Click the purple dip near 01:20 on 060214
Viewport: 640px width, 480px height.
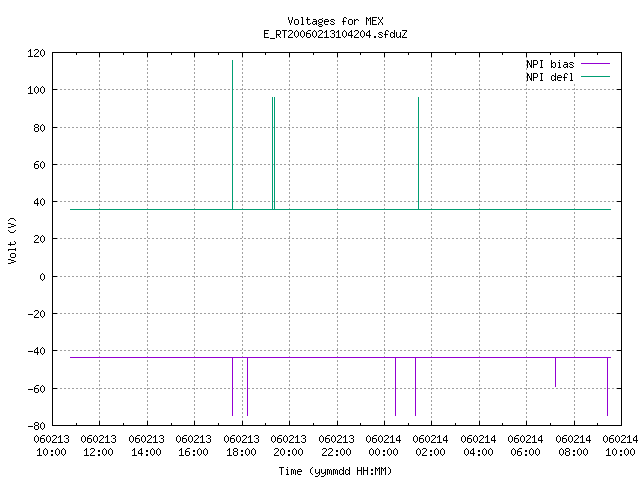pos(416,387)
